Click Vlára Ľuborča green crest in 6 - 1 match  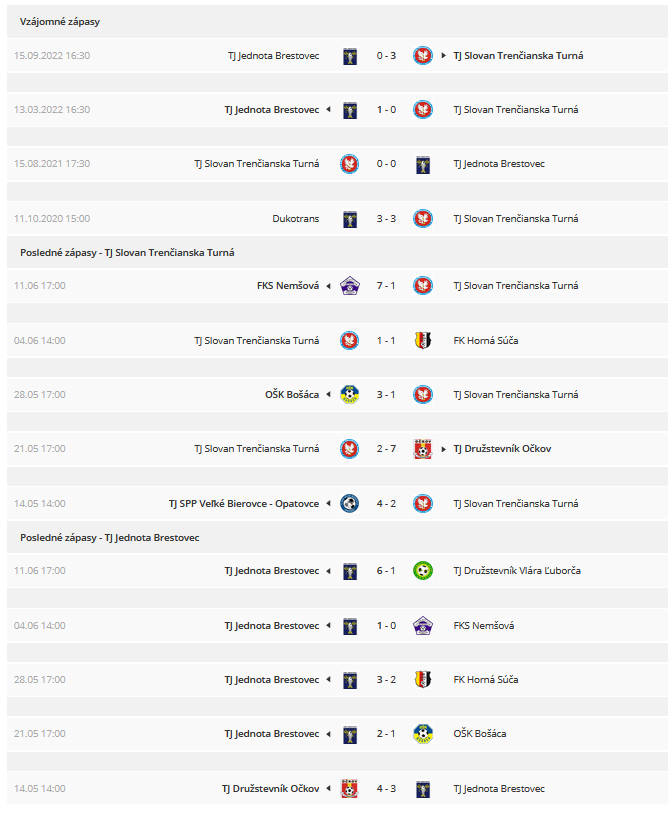click(423, 571)
